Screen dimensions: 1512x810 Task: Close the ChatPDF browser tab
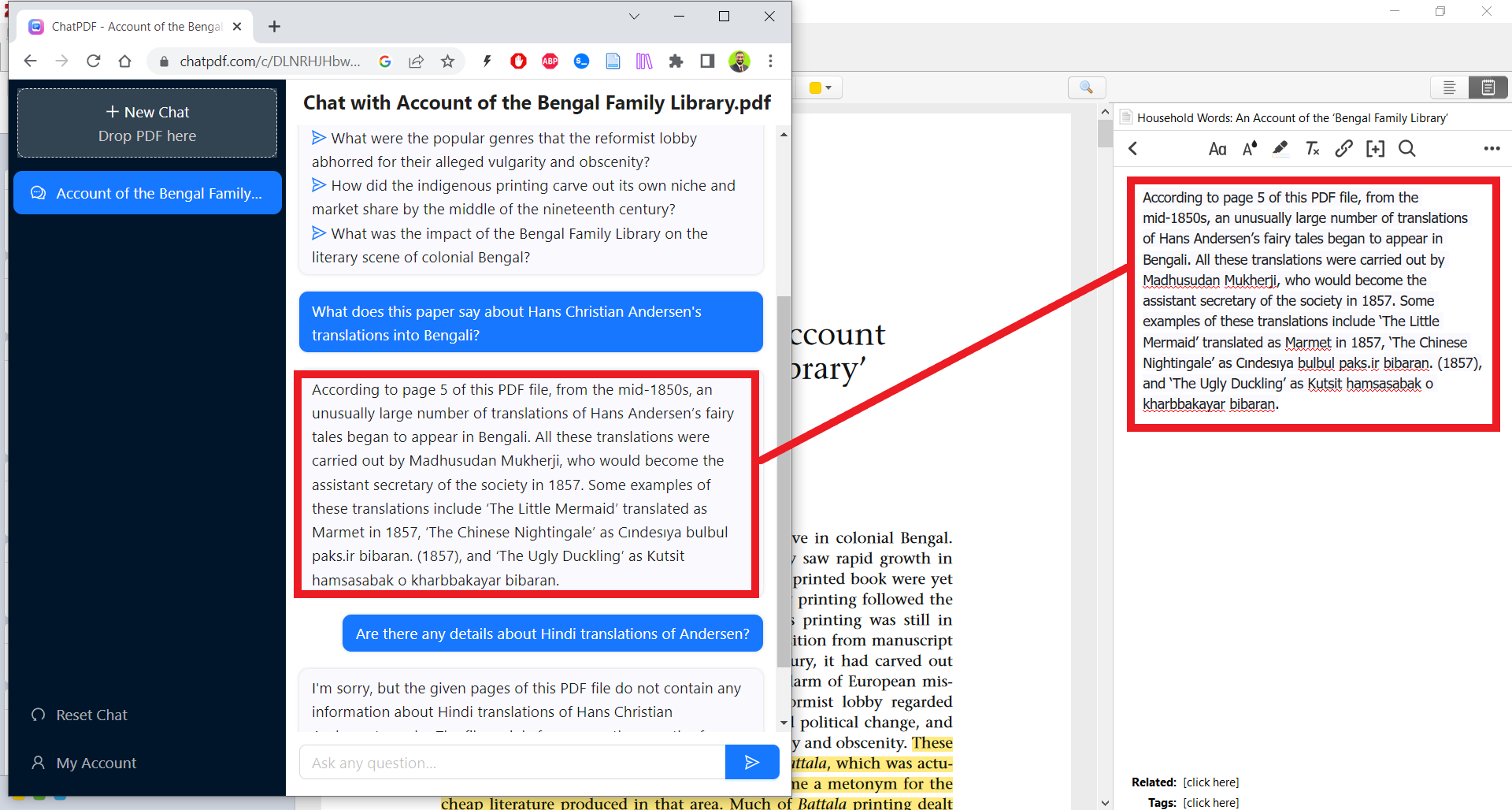coord(237,27)
